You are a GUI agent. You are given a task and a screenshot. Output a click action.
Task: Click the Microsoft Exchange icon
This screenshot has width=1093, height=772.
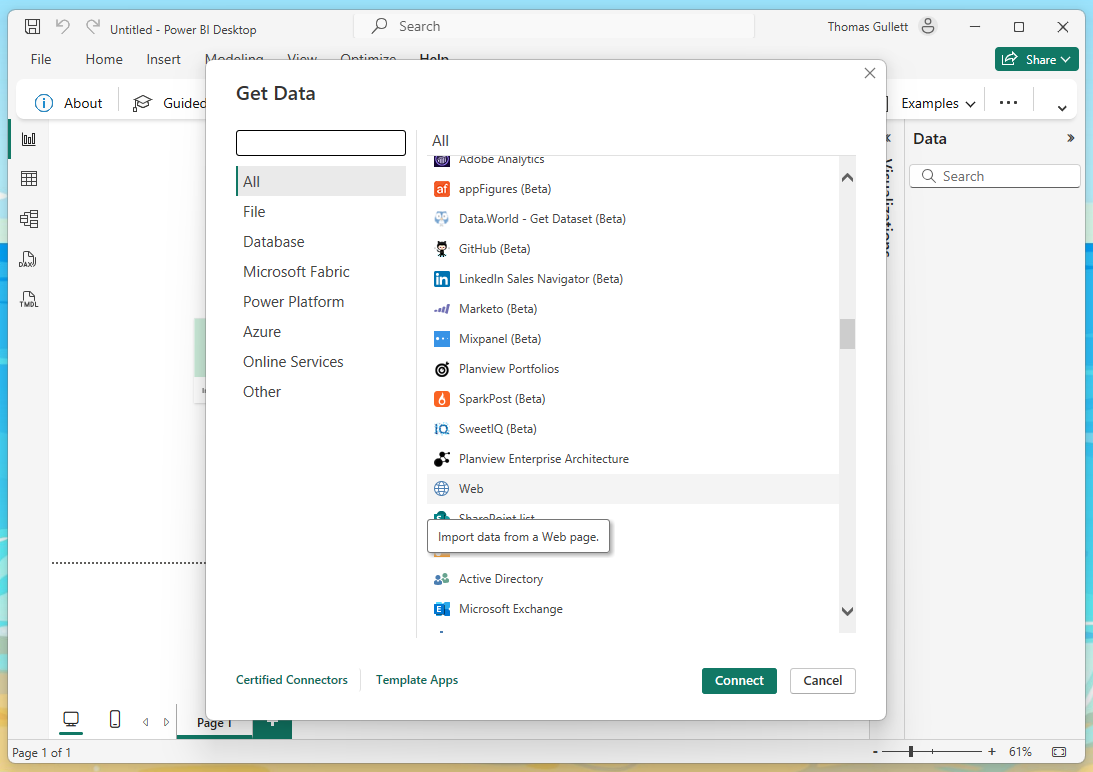click(x=442, y=609)
